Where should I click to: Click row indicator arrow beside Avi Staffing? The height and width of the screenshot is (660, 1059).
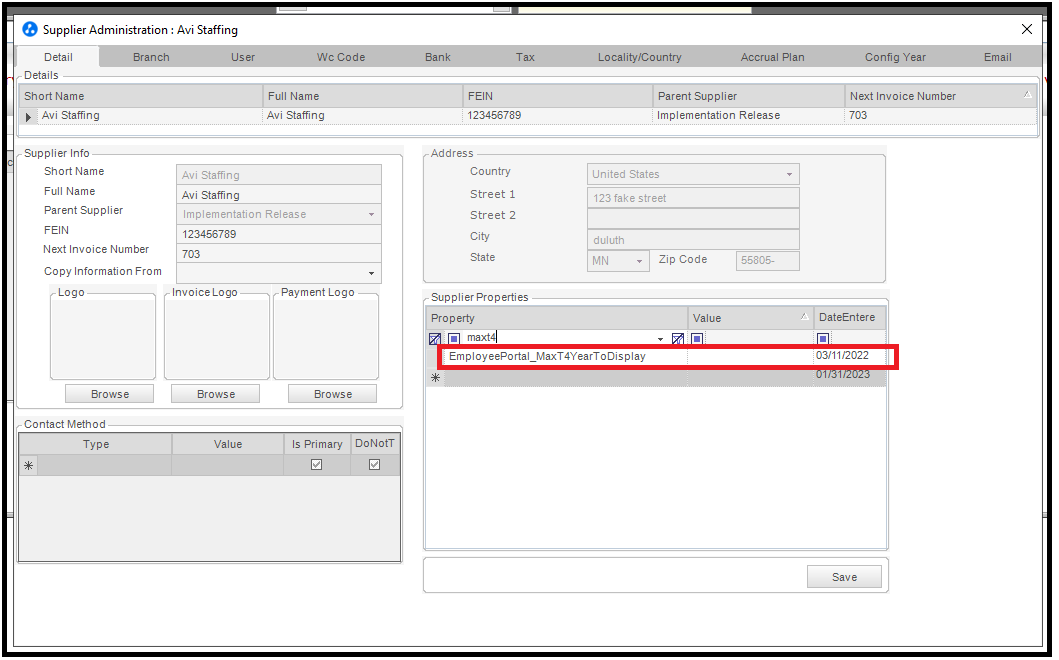click(28, 117)
